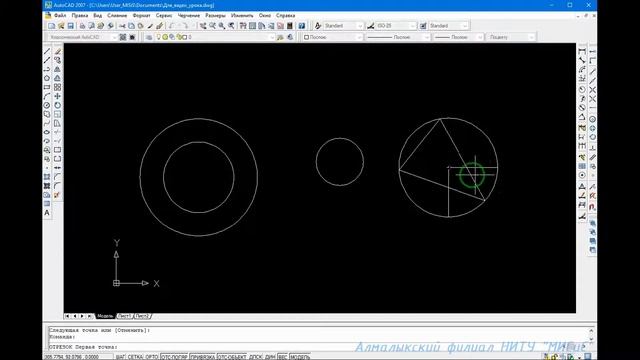Select the Line tool in Draw toolbar
Image resolution: width=640 pixels, height=360 pixels.
click(47, 51)
